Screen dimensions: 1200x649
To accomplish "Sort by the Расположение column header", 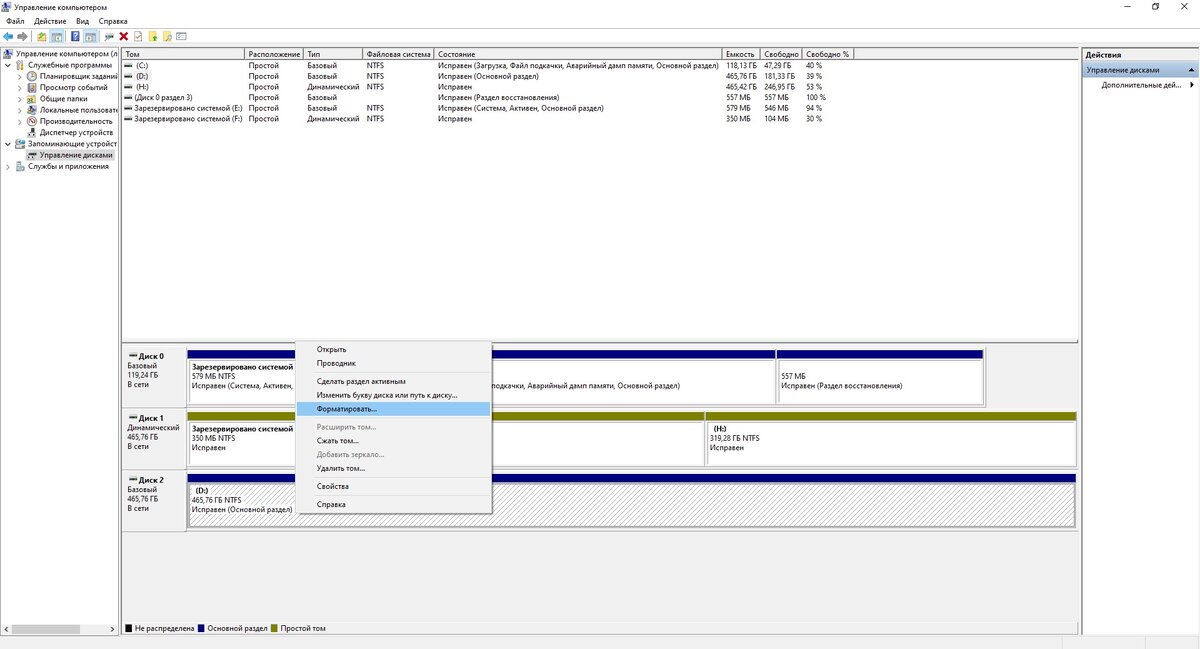I will (x=274, y=54).
